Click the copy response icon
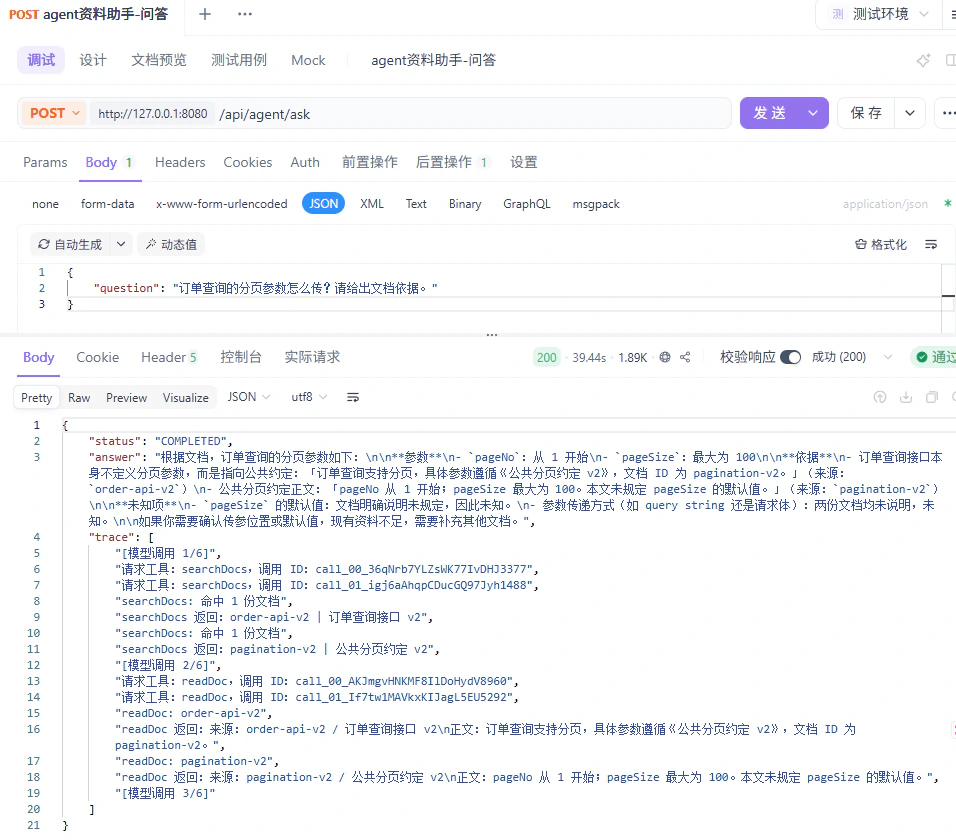The width and height of the screenshot is (956, 840). (932, 397)
